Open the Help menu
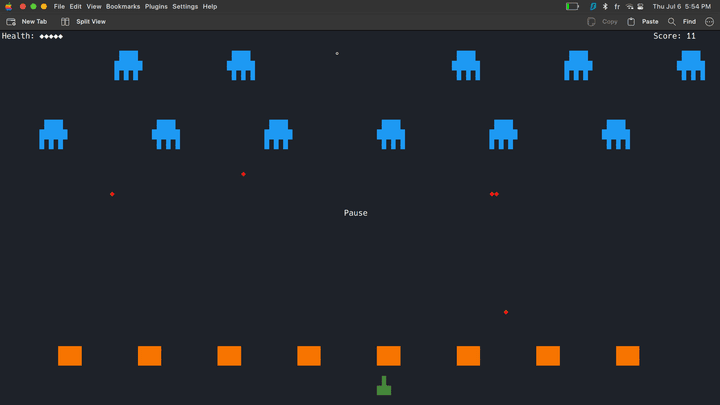The width and height of the screenshot is (720, 405). (x=210, y=6)
